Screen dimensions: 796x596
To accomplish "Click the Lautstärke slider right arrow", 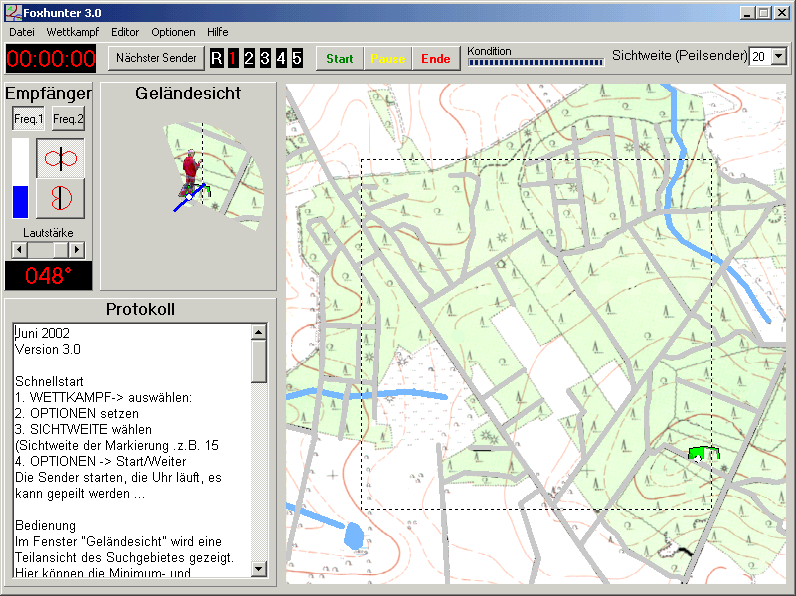I will pos(77,249).
